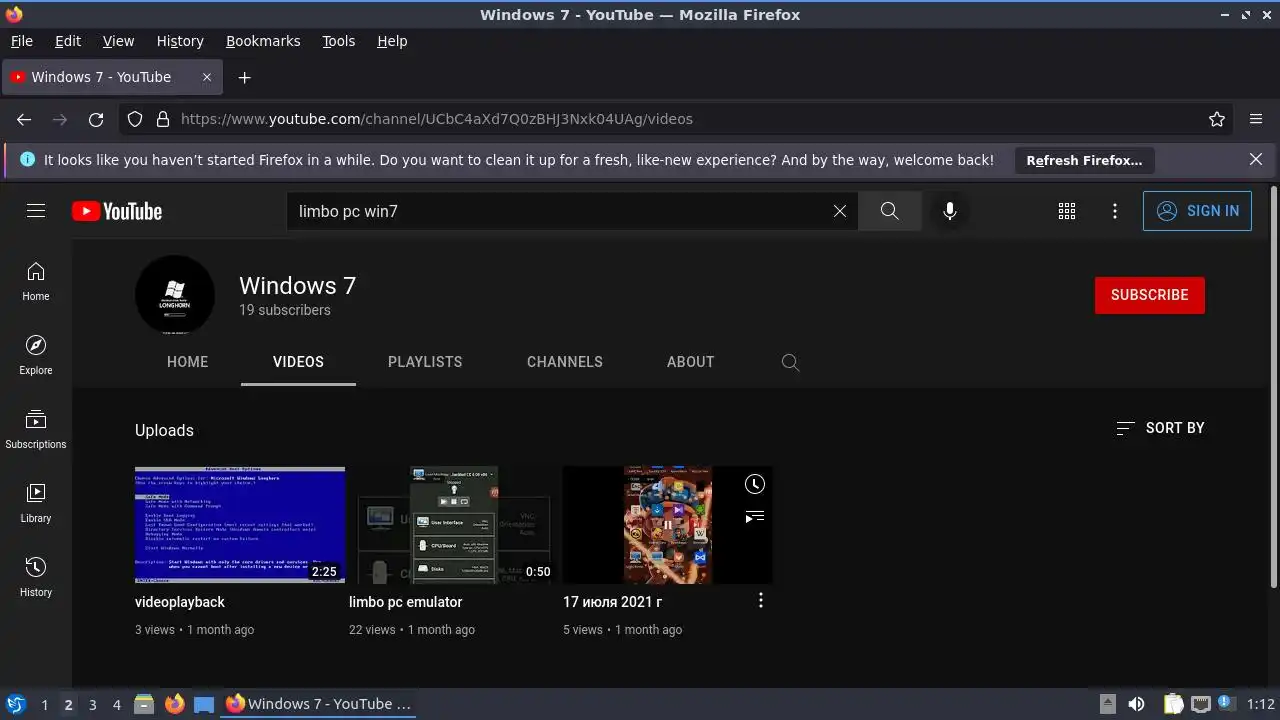
Task: Click 17 июля 2021 video thumbnail
Action: pyautogui.click(x=668, y=525)
